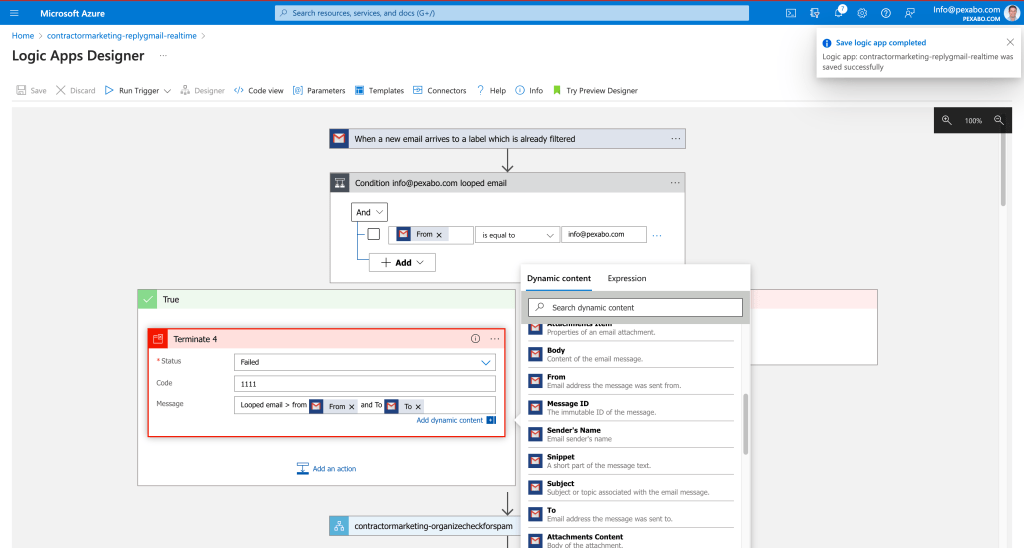Viewport: 1024px width, 548px height.
Task: Insert the To dynamic content item
Action: coord(631,515)
